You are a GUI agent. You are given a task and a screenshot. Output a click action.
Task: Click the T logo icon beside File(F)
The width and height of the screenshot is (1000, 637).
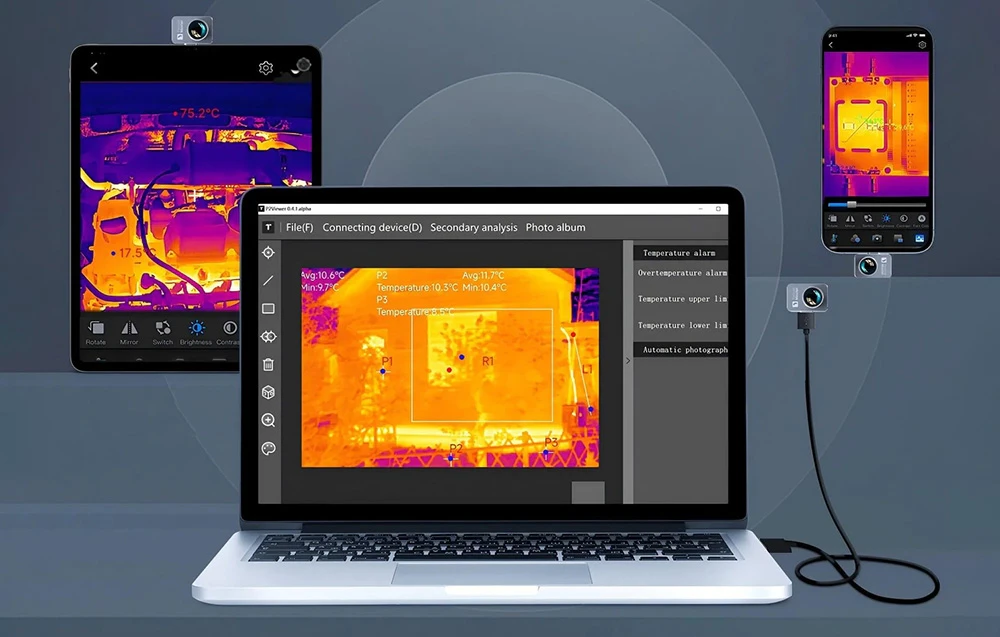tap(268, 228)
